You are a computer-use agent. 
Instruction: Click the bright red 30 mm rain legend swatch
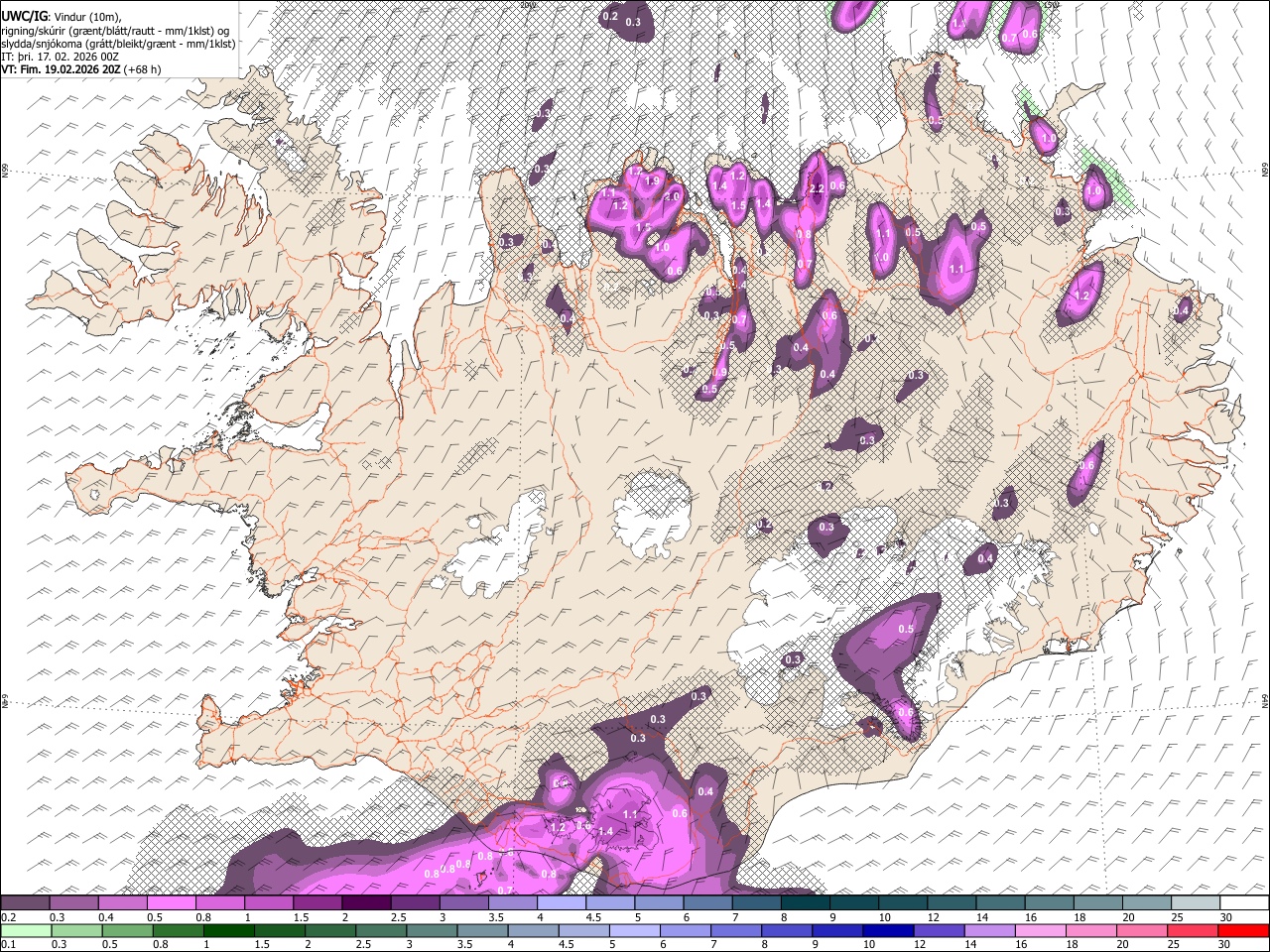click(1244, 930)
